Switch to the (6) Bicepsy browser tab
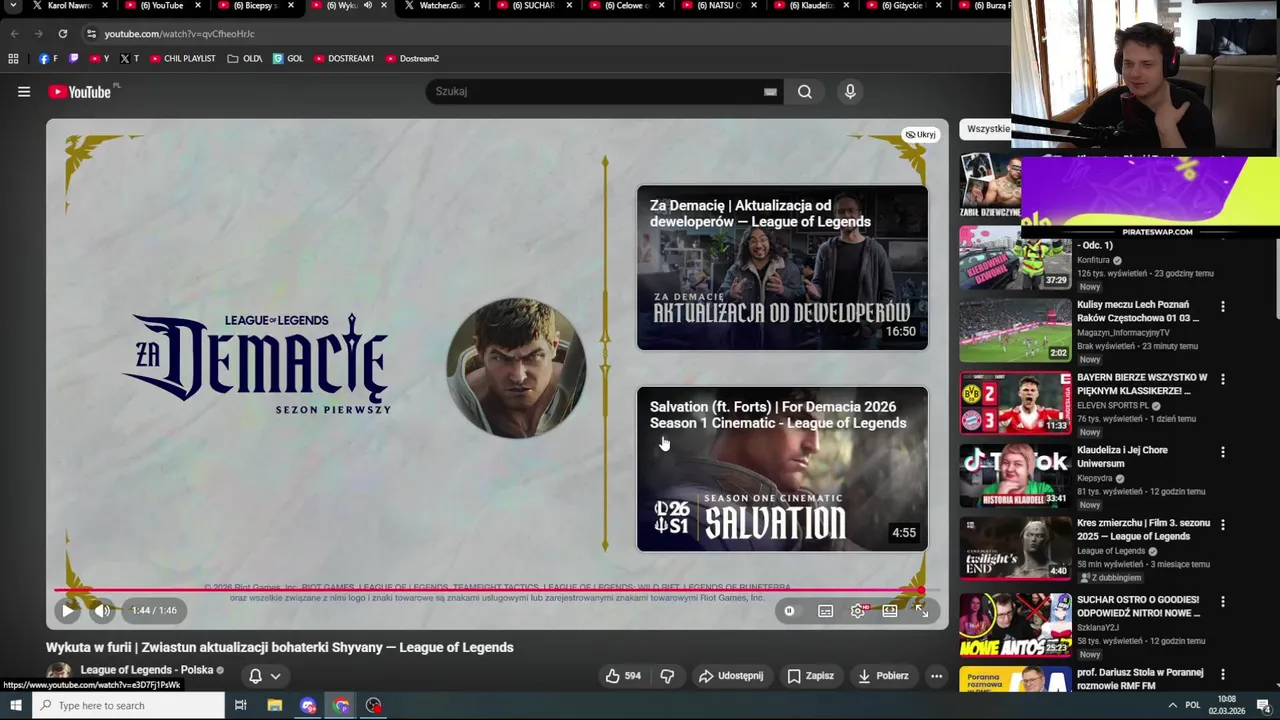 pos(254,6)
